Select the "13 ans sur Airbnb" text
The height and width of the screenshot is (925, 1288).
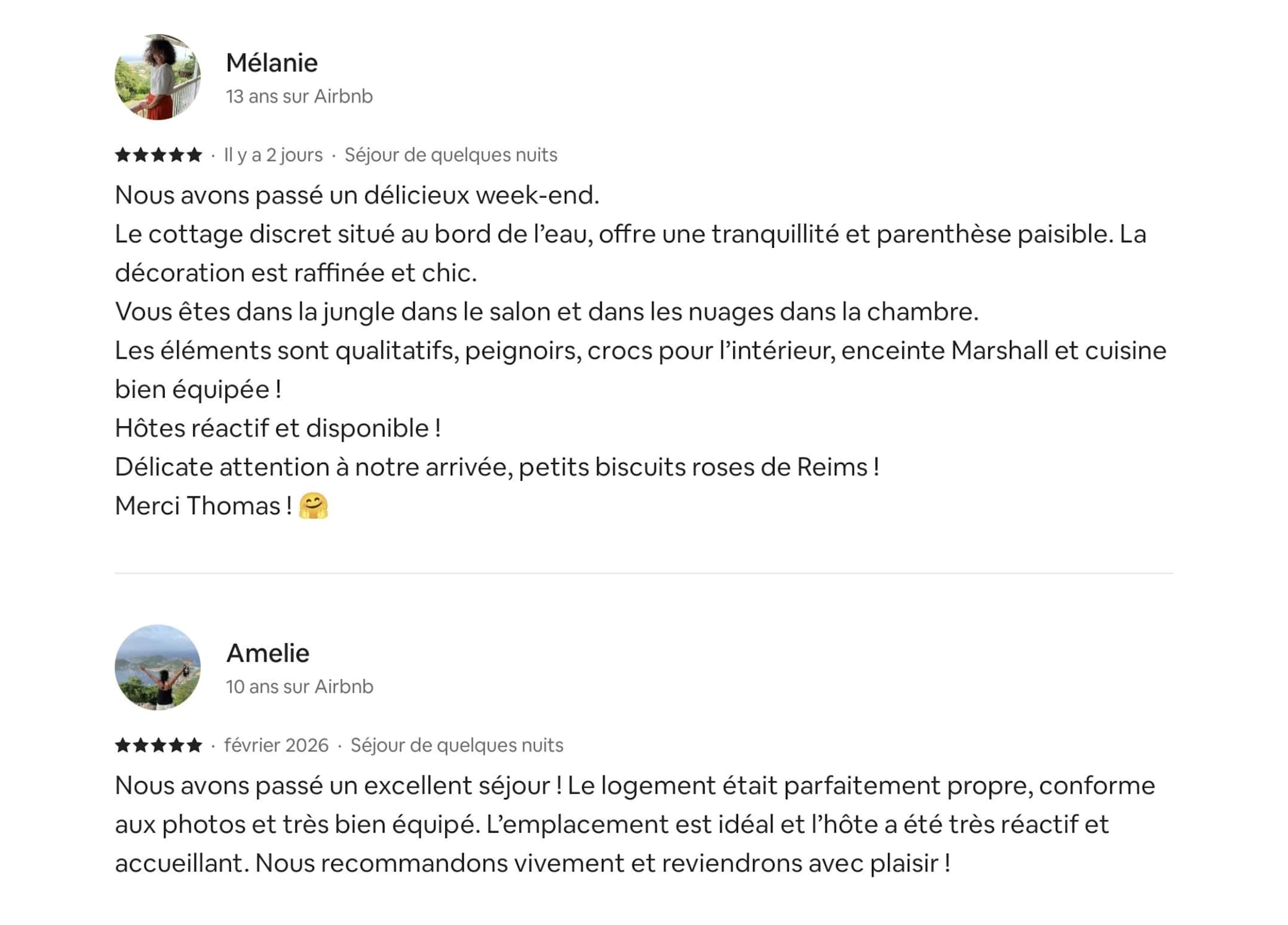pyautogui.click(x=299, y=97)
